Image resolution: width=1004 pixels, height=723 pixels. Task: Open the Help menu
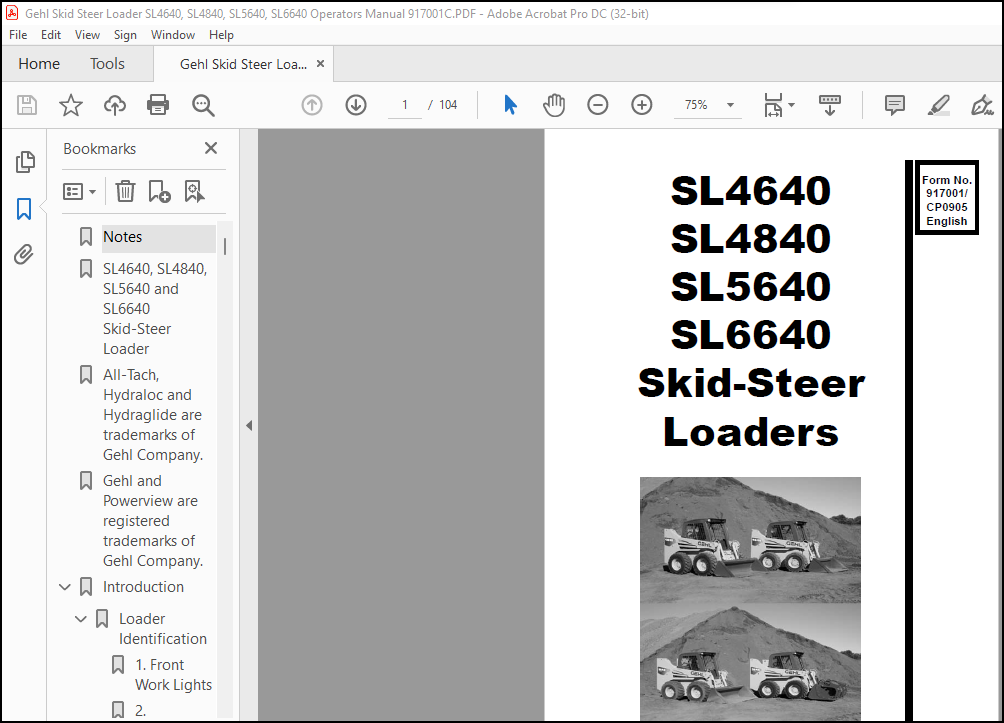(221, 35)
